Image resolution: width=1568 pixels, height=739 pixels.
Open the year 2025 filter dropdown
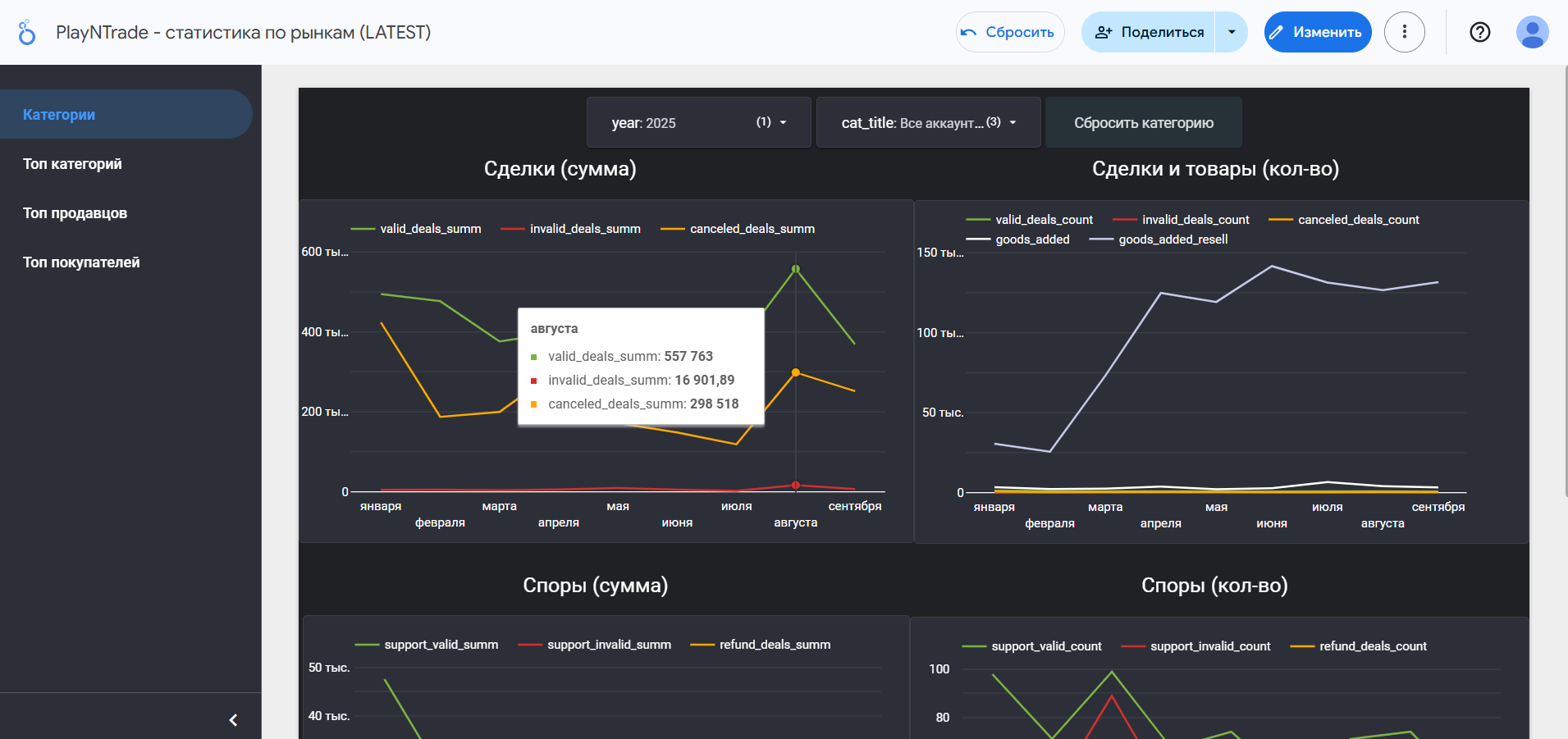point(698,122)
